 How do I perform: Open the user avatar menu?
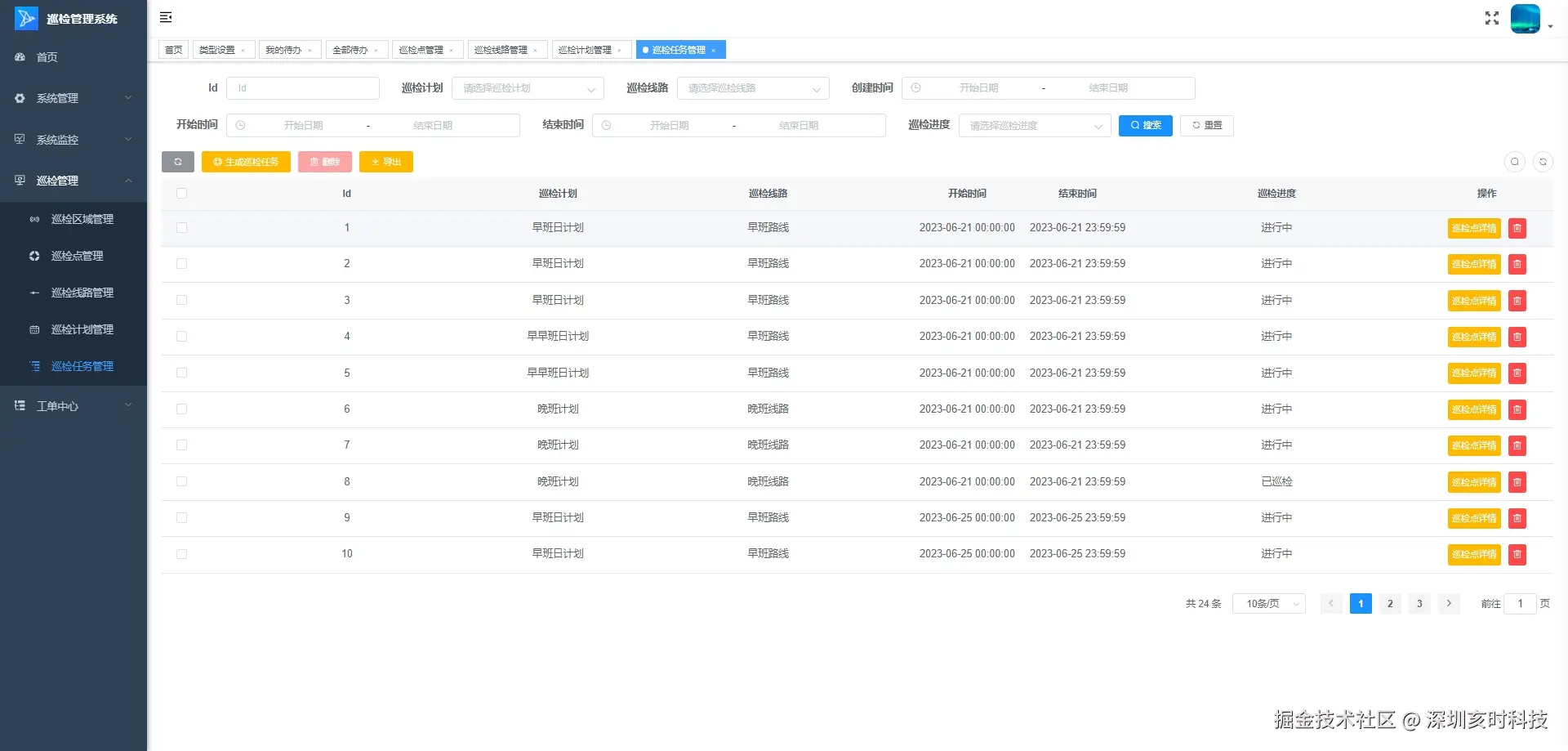tap(1526, 18)
